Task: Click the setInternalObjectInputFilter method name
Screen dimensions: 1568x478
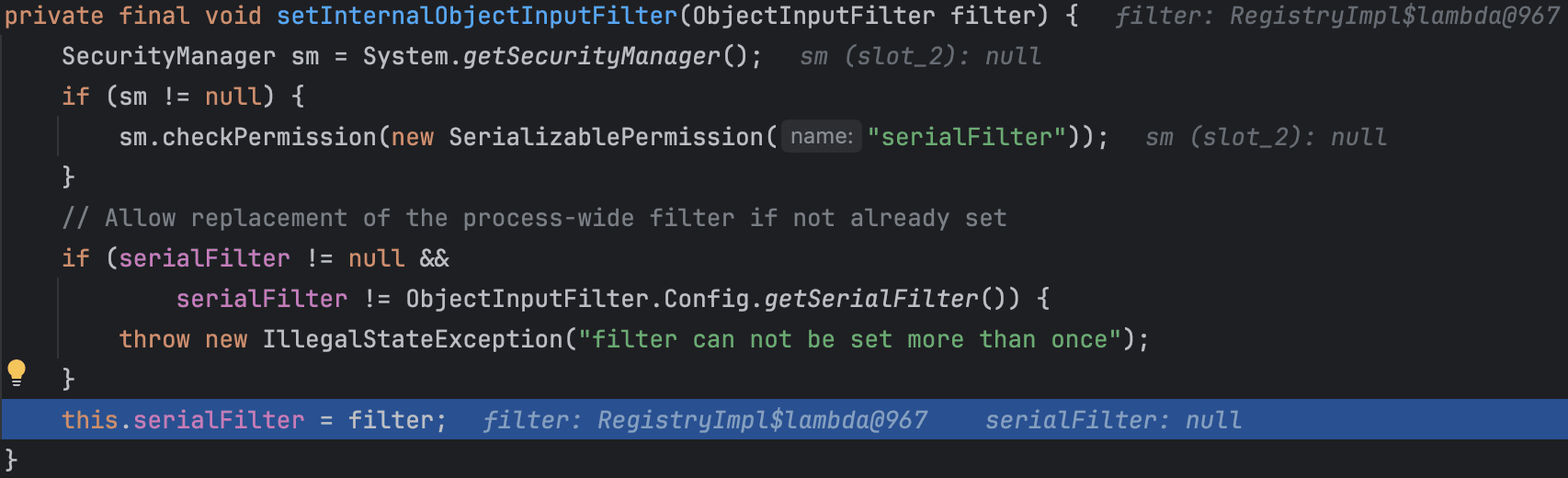Action: tap(477, 16)
